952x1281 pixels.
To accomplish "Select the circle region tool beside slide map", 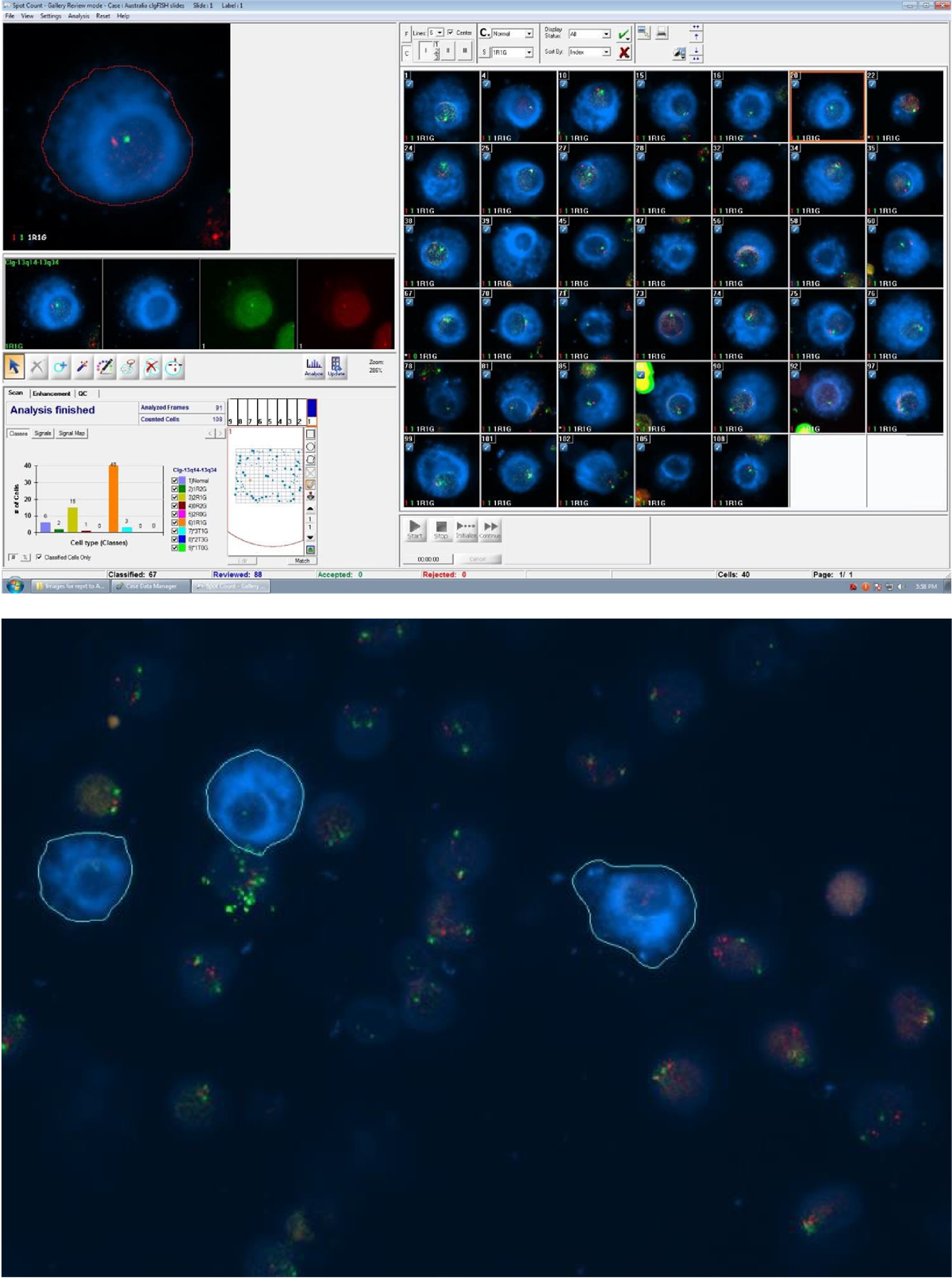I will pyautogui.click(x=310, y=447).
